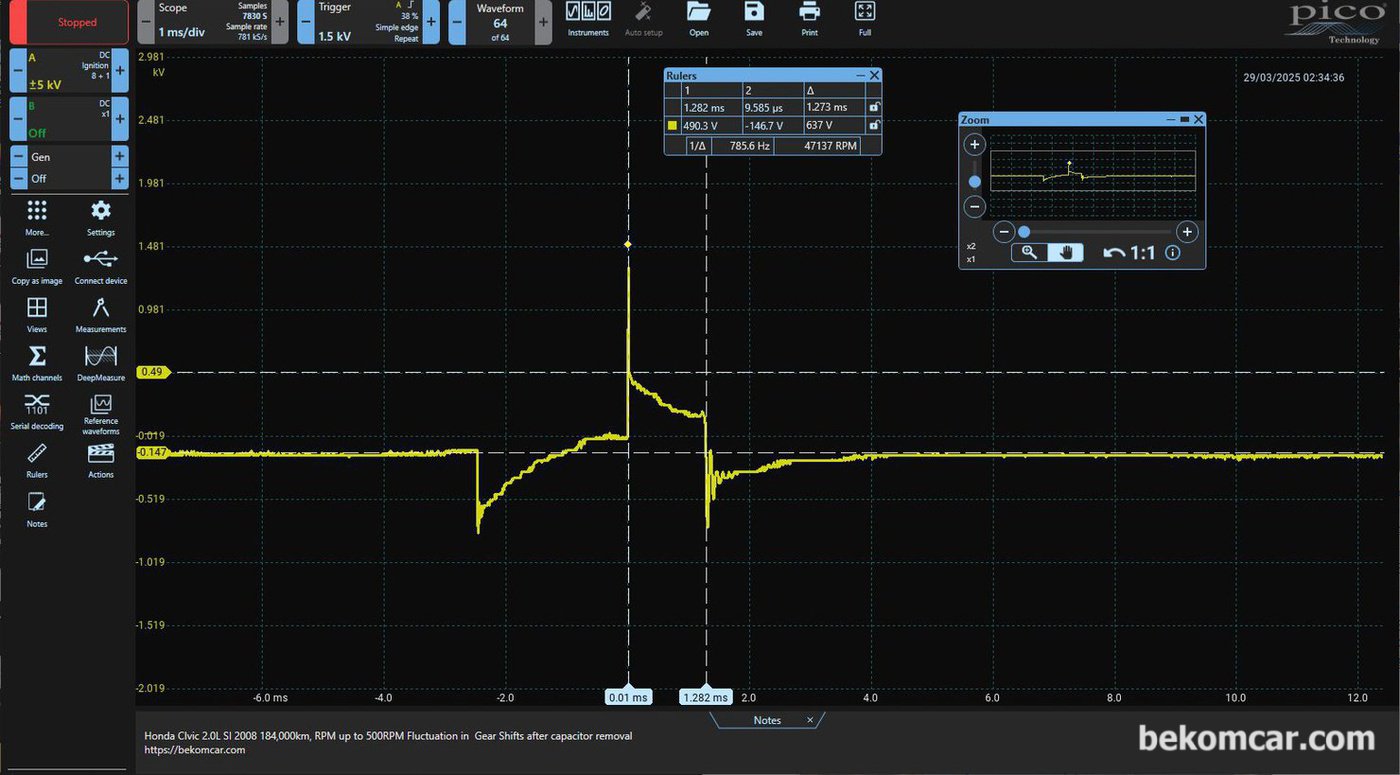The image size is (1400, 775).
Task: Select the Notes tab at bottom
Action: point(767,720)
